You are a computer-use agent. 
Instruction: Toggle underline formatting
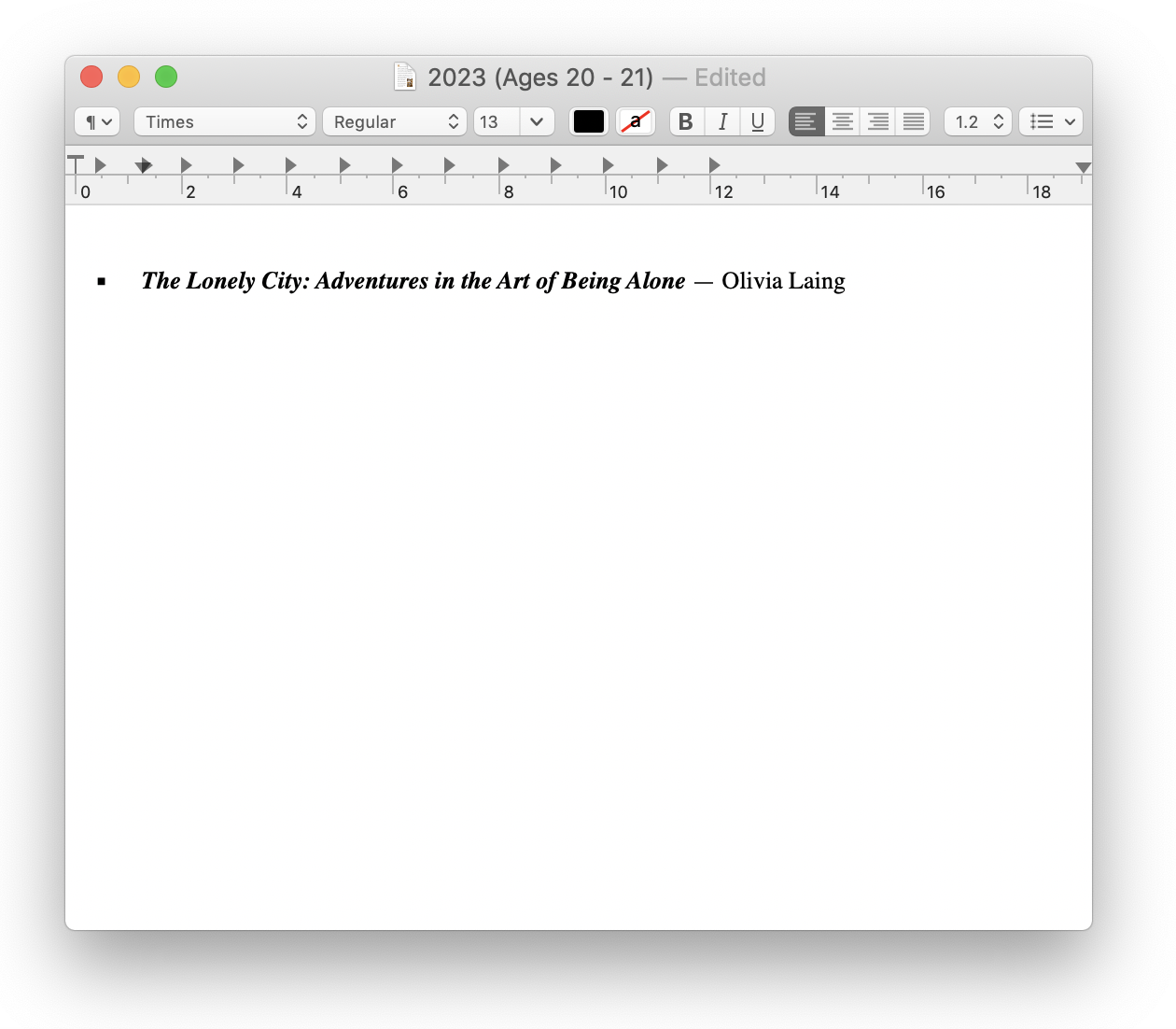pos(757,122)
